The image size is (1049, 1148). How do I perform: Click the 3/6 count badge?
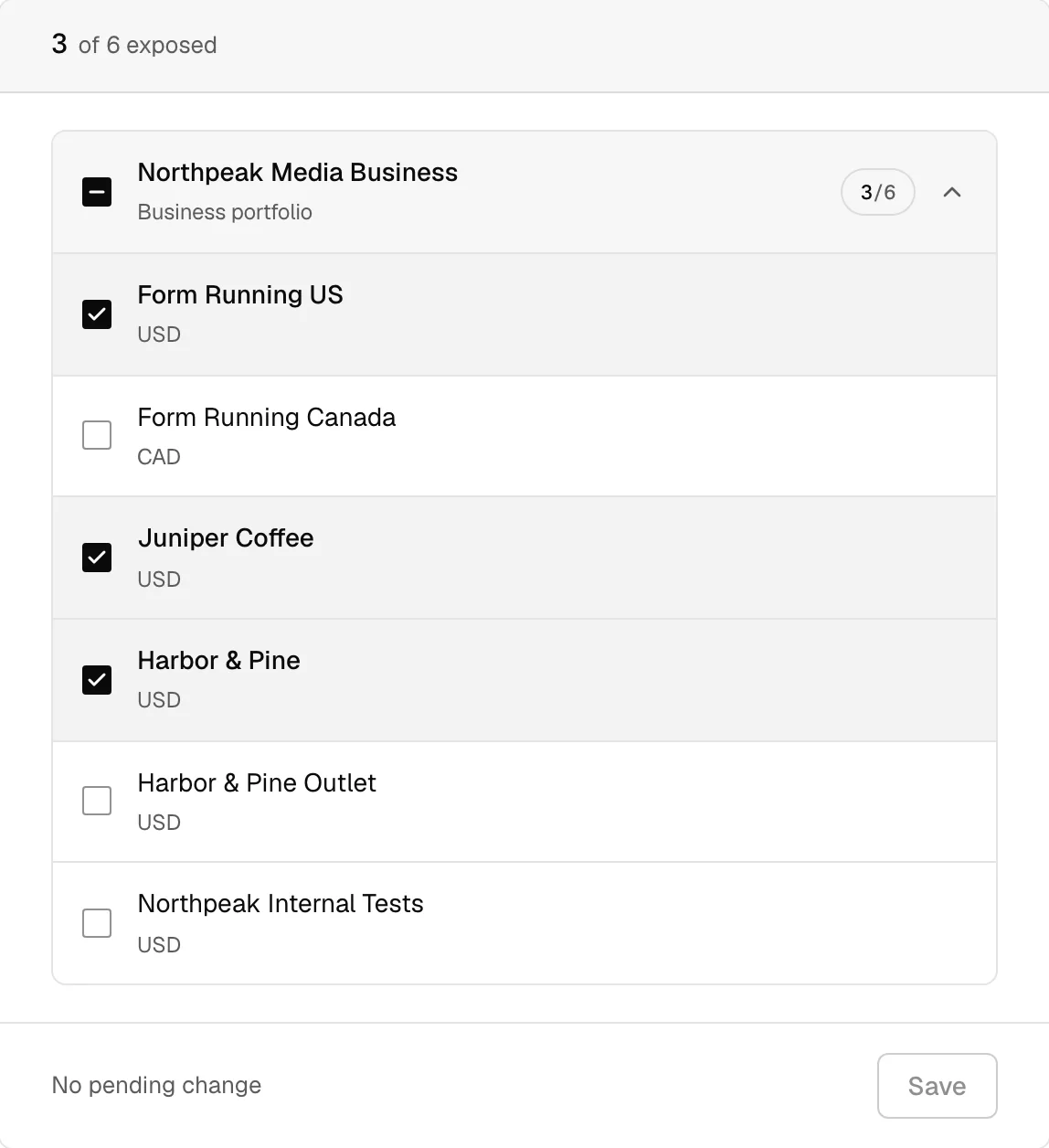pyautogui.click(x=878, y=192)
